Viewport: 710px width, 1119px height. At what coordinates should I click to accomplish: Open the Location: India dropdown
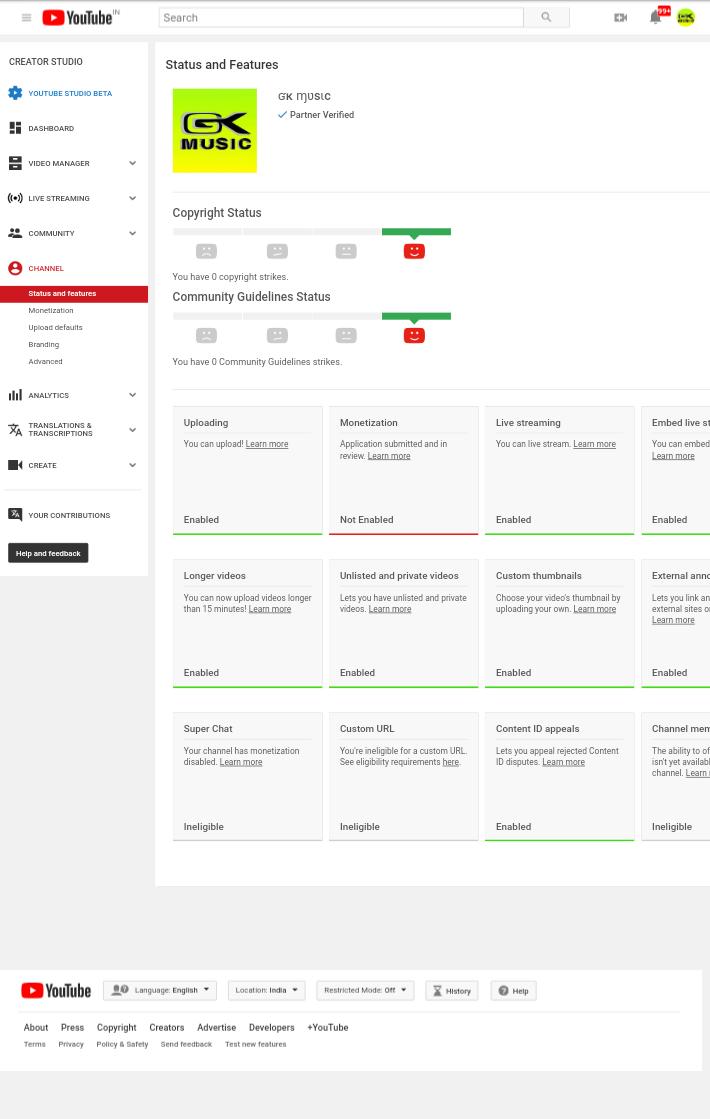tap(266, 991)
